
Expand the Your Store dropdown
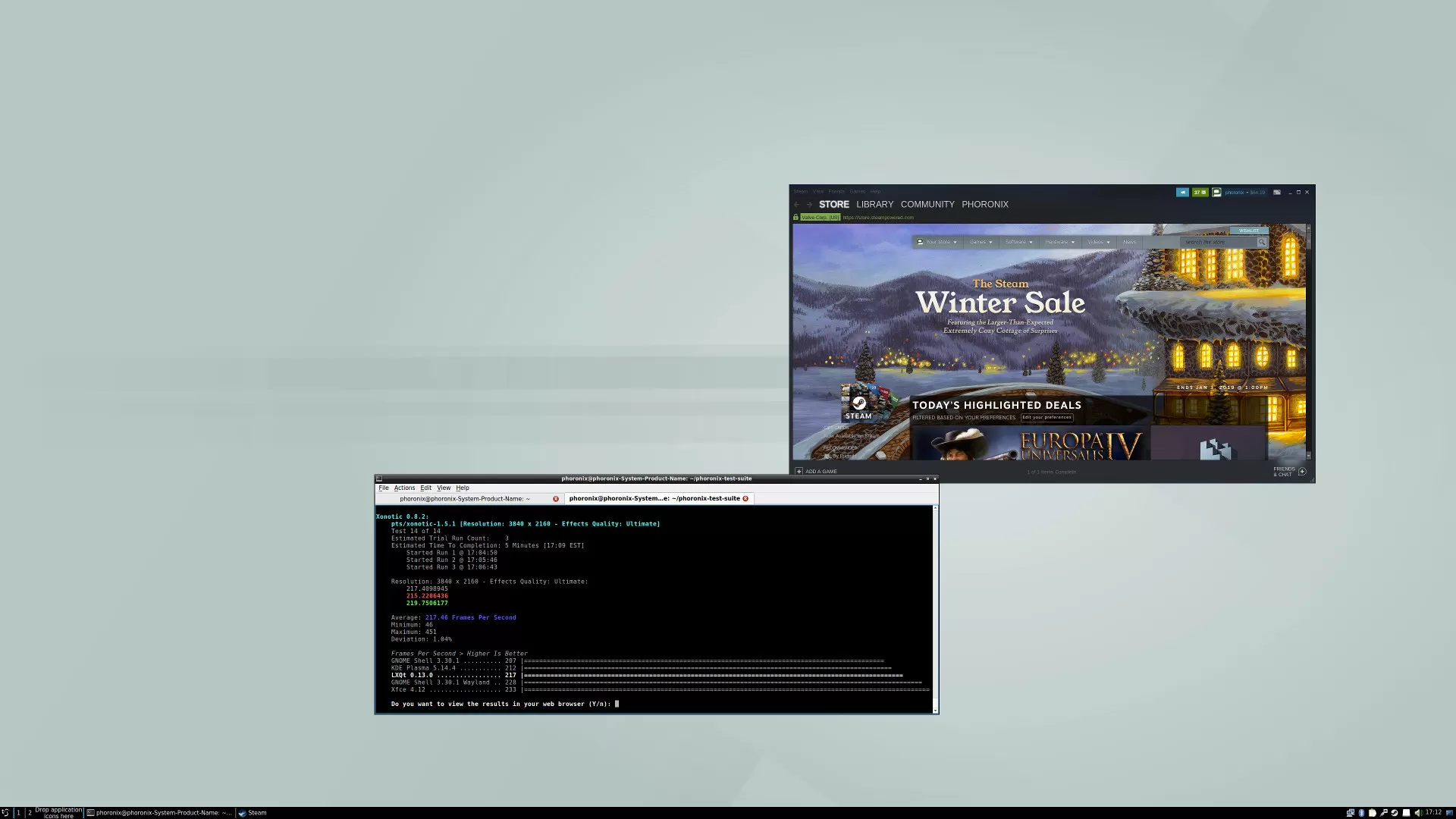point(937,242)
